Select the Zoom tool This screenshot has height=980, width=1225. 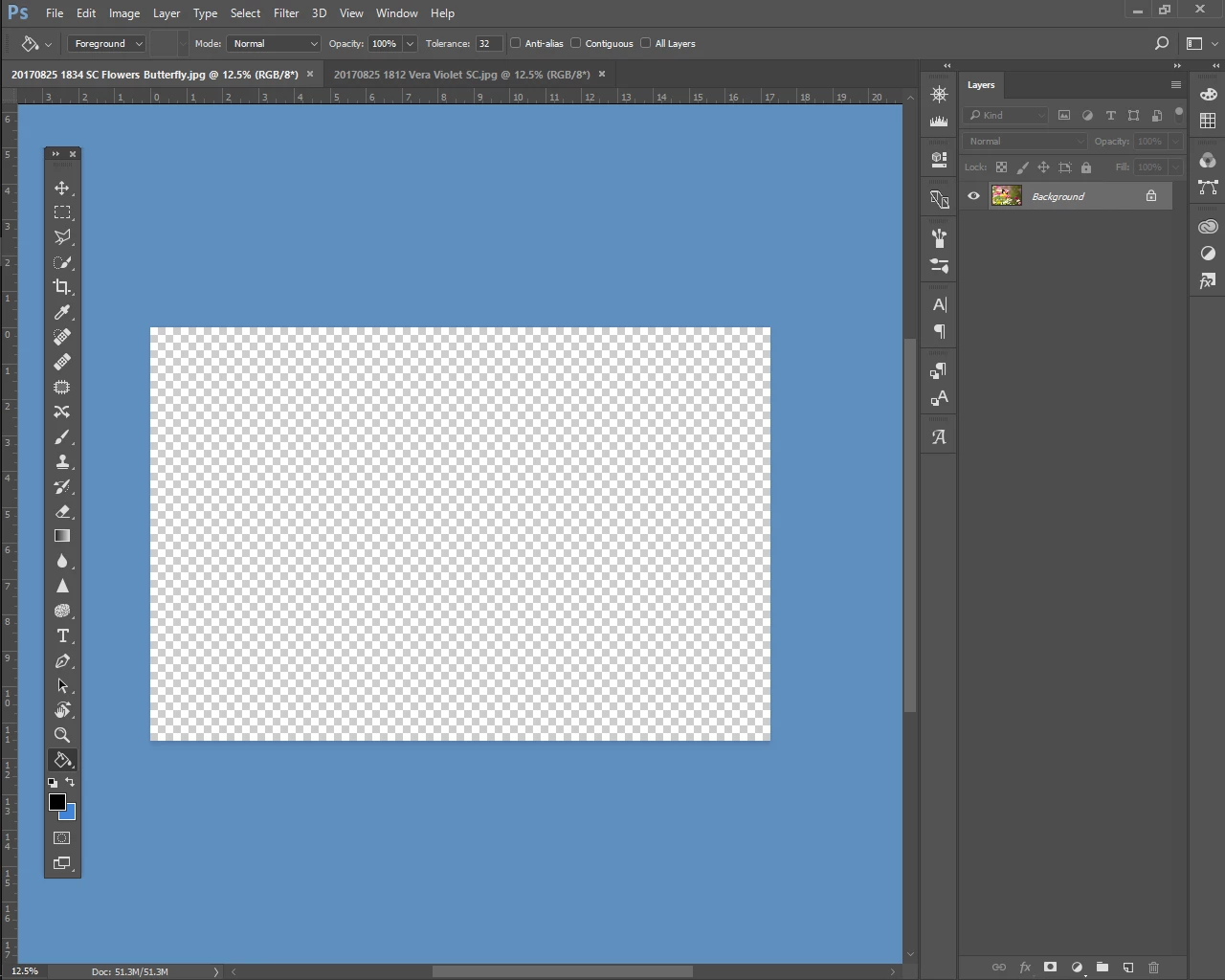(x=62, y=735)
